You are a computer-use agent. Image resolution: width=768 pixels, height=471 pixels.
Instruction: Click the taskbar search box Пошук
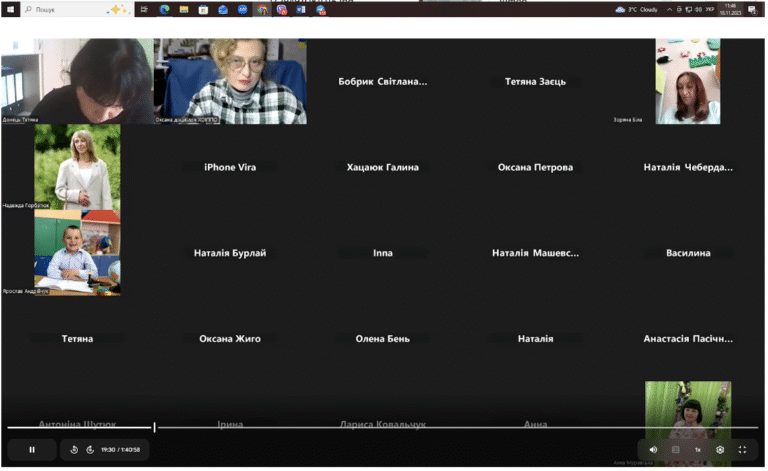pyautogui.click(x=77, y=9)
